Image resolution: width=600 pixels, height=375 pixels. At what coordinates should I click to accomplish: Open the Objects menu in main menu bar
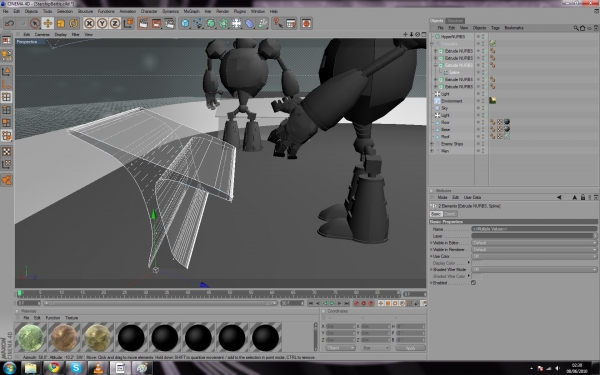[x=31, y=11]
